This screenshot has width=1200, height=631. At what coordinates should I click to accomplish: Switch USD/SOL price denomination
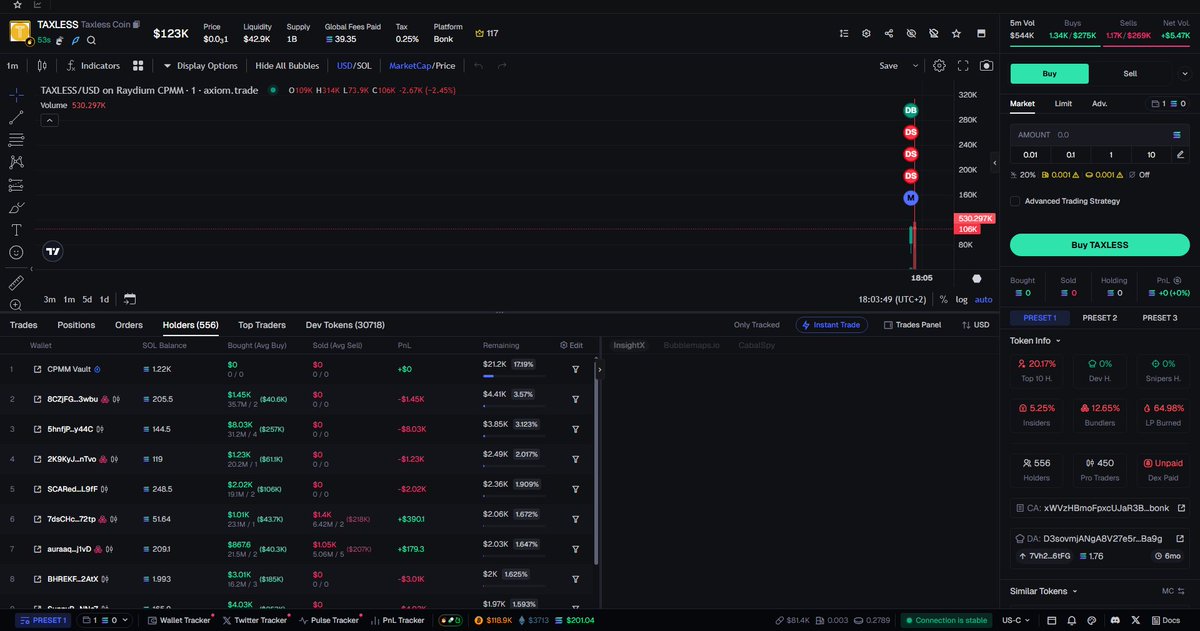click(354, 66)
